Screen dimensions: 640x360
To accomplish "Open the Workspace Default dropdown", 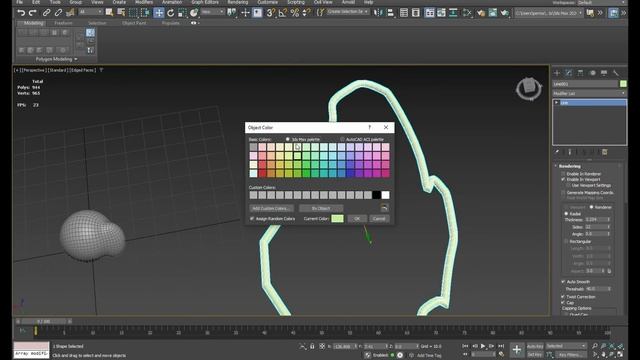I will (602, 2).
